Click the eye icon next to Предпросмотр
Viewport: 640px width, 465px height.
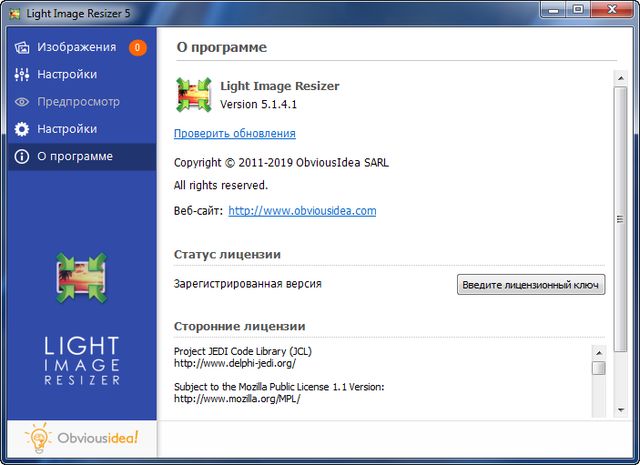coord(21,102)
